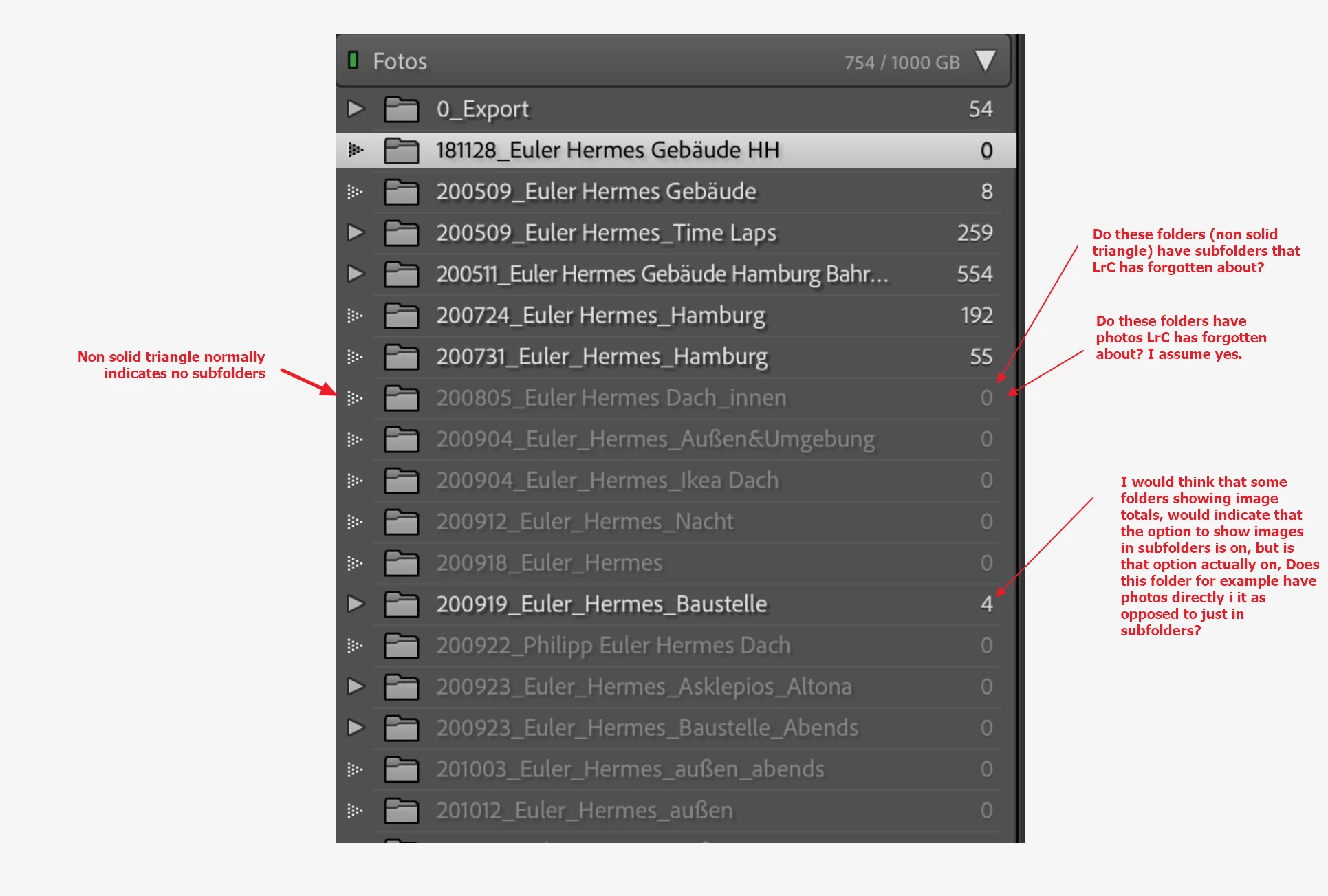This screenshot has height=896, width=1328.
Task: Click folder icon of 200922_Philipp Euler Hermes Dach
Action: click(x=401, y=646)
